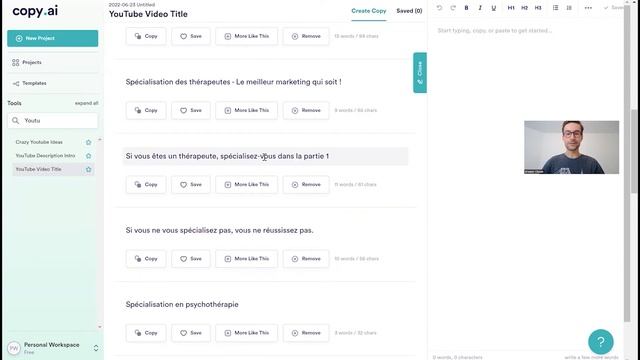Apply H2 heading style
The width and height of the screenshot is (640, 360).
coord(524,8)
